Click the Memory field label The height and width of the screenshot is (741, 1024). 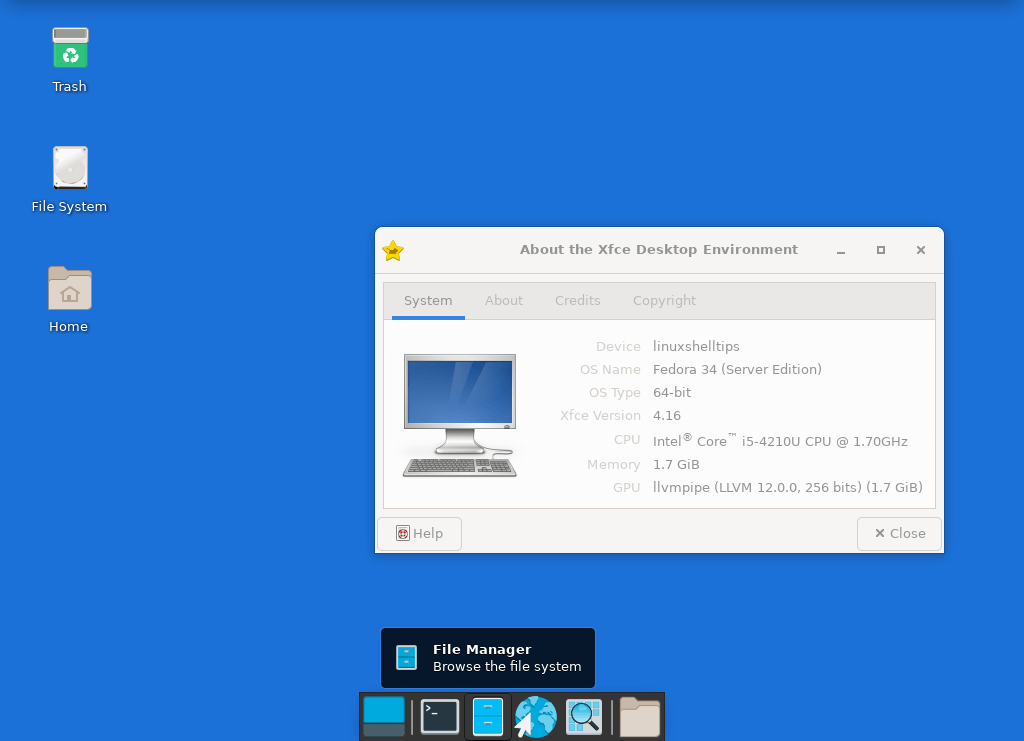coord(613,464)
